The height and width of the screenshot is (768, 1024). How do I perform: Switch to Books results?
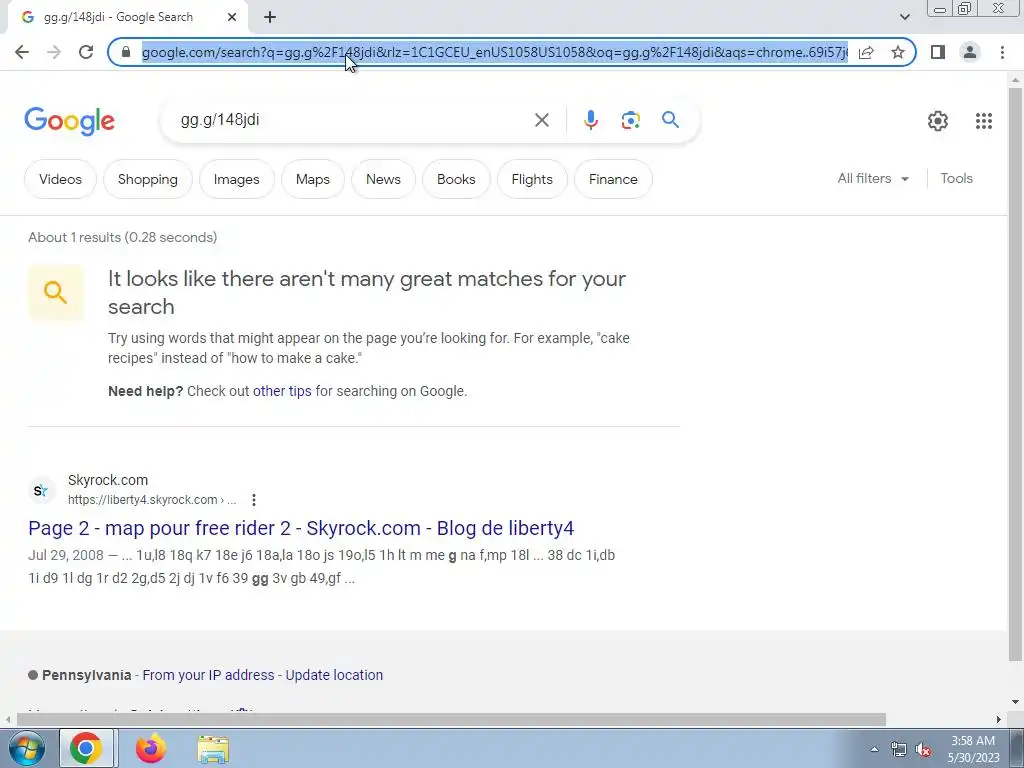click(x=456, y=179)
